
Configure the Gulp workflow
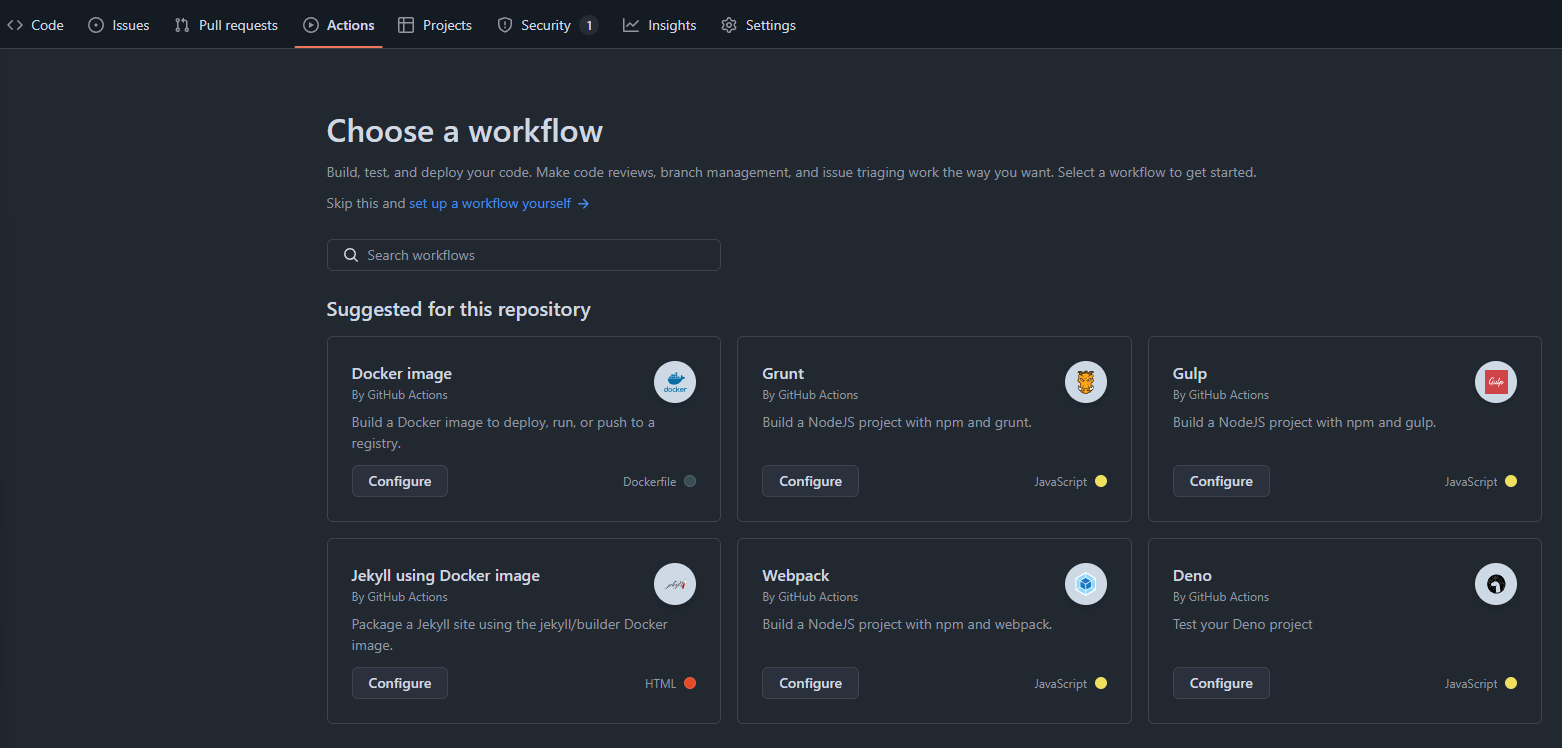tap(1221, 481)
